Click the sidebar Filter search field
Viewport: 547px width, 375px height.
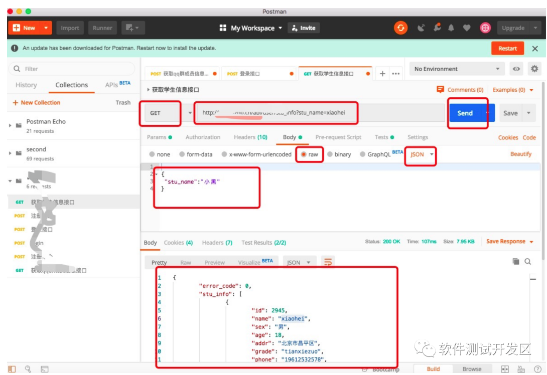[x=71, y=69]
